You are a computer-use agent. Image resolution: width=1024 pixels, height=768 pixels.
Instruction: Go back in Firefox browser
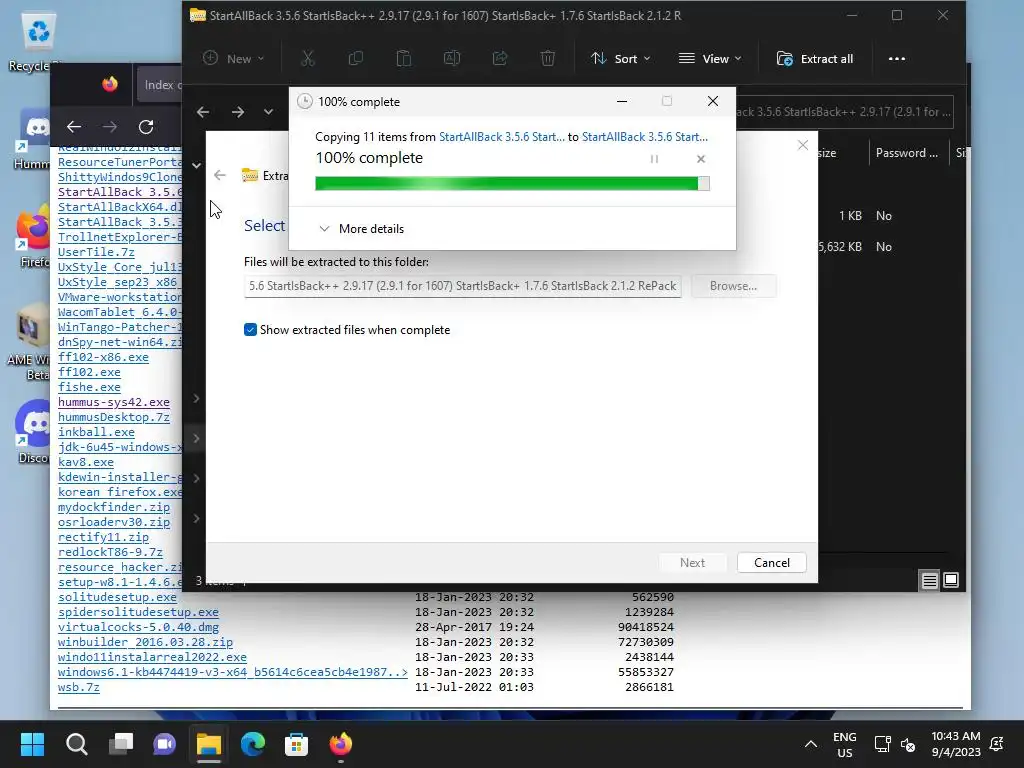pos(74,127)
